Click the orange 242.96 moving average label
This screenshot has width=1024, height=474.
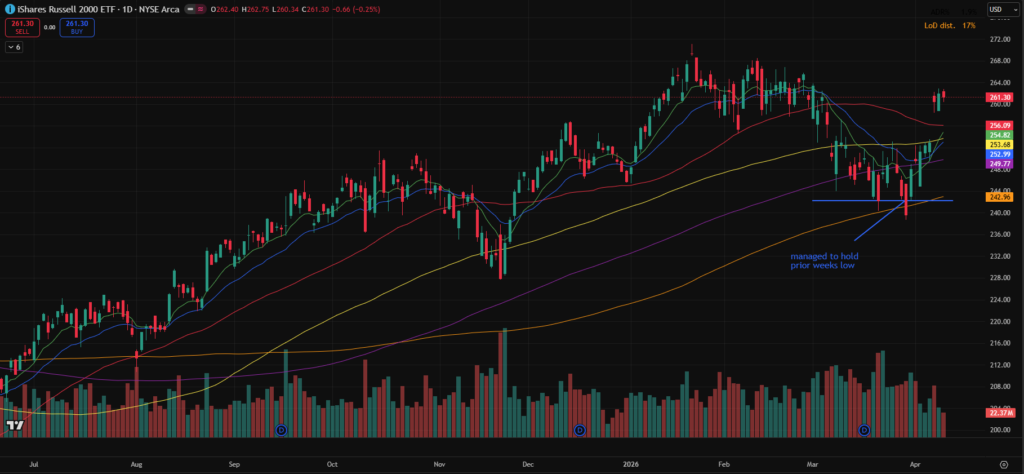(1000, 197)
